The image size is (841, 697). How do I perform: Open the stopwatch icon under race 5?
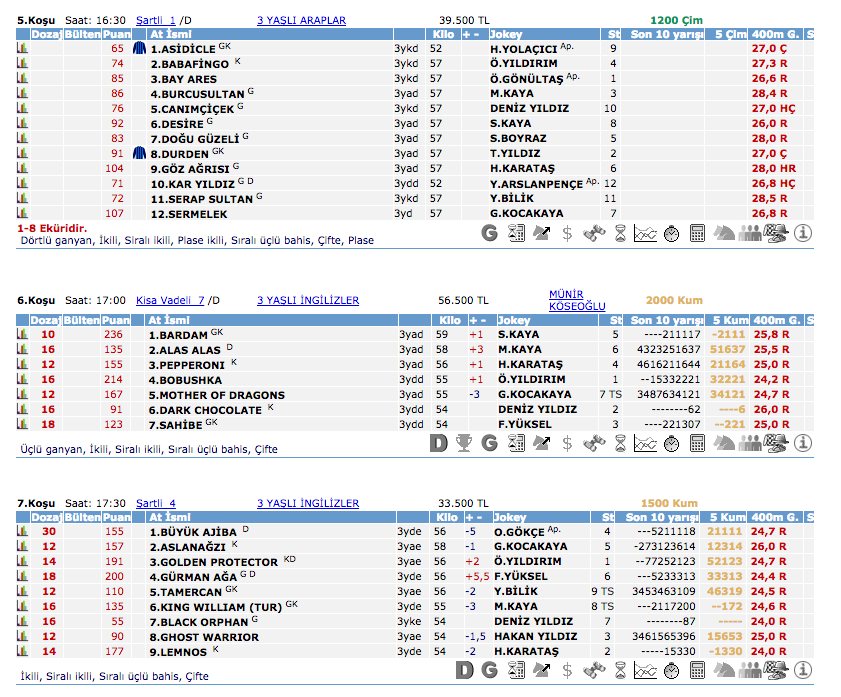[x=671, y=233]
